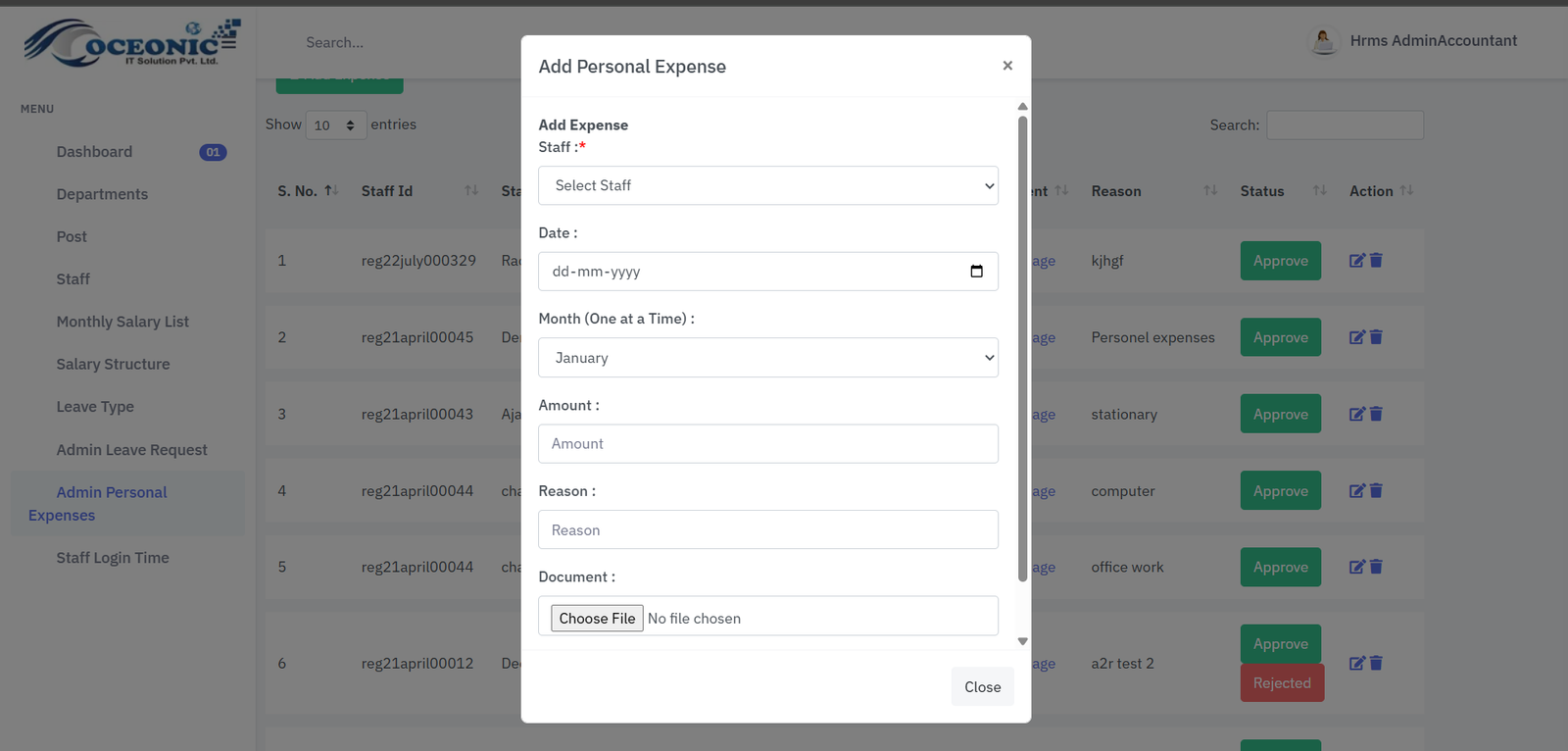
Task: Focus the Amount input field
Action: coord(767,444)
